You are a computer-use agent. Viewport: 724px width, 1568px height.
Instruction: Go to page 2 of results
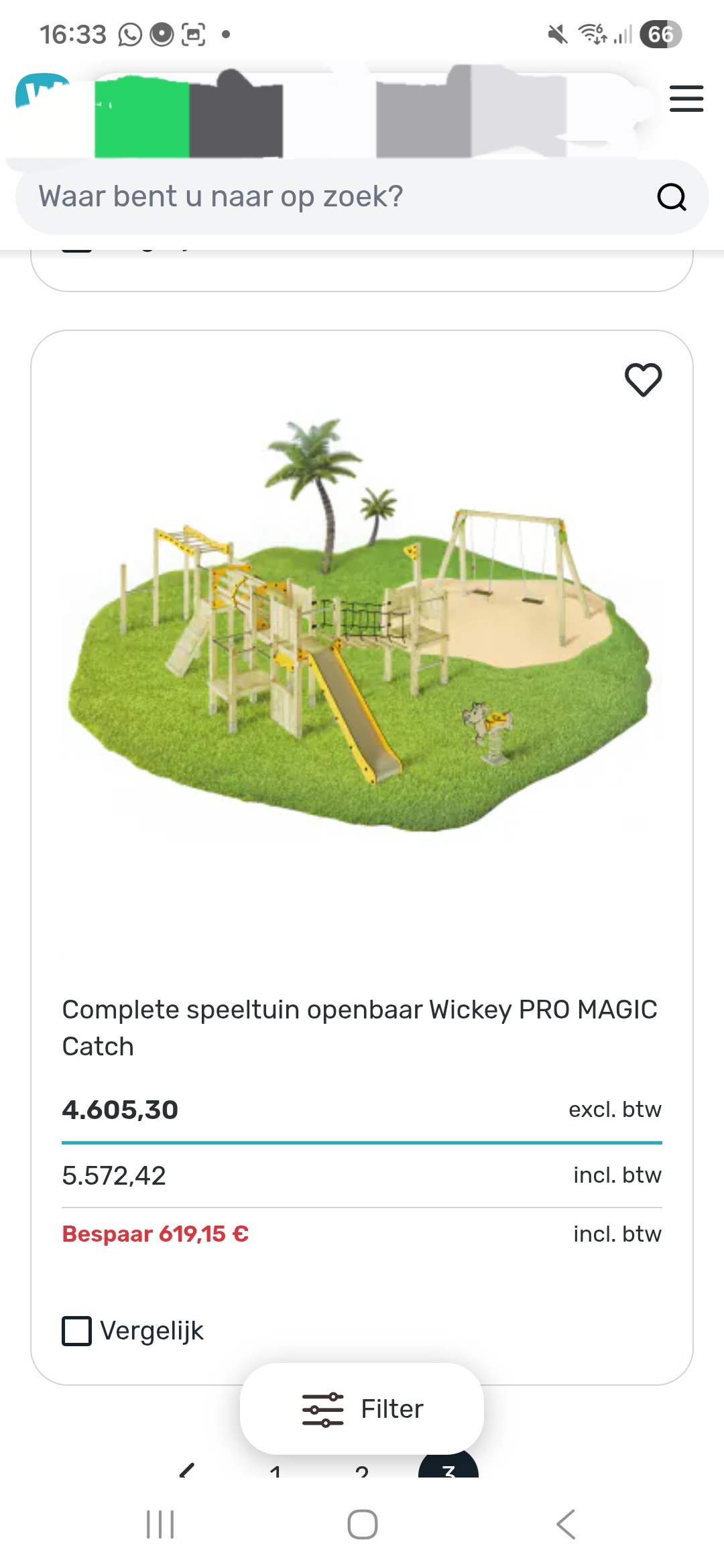tap(362, 1471)
